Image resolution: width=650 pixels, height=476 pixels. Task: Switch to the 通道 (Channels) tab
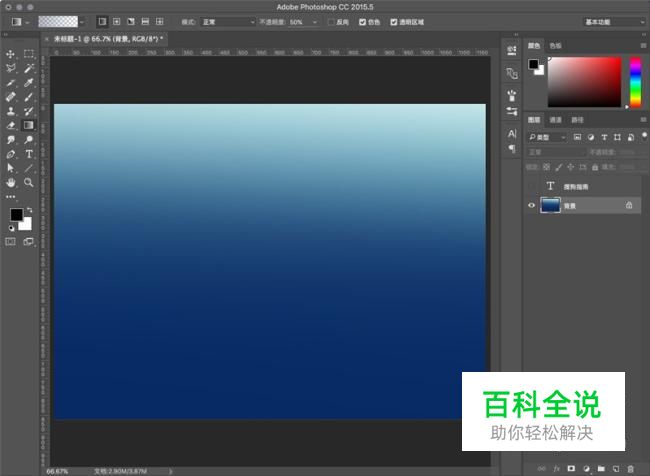click(555, 120)
